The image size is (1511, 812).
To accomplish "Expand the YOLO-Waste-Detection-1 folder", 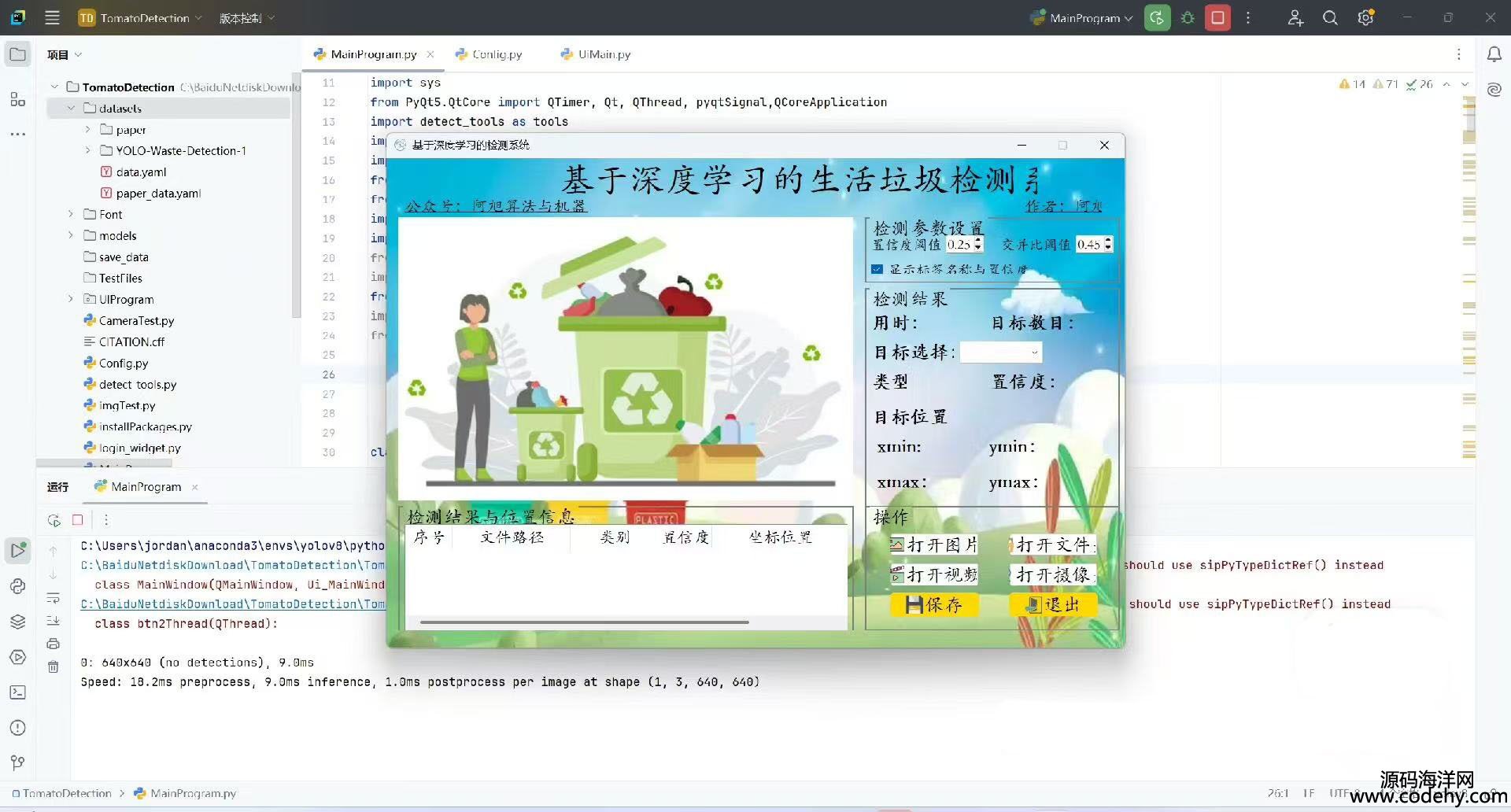I will (88, 150).
